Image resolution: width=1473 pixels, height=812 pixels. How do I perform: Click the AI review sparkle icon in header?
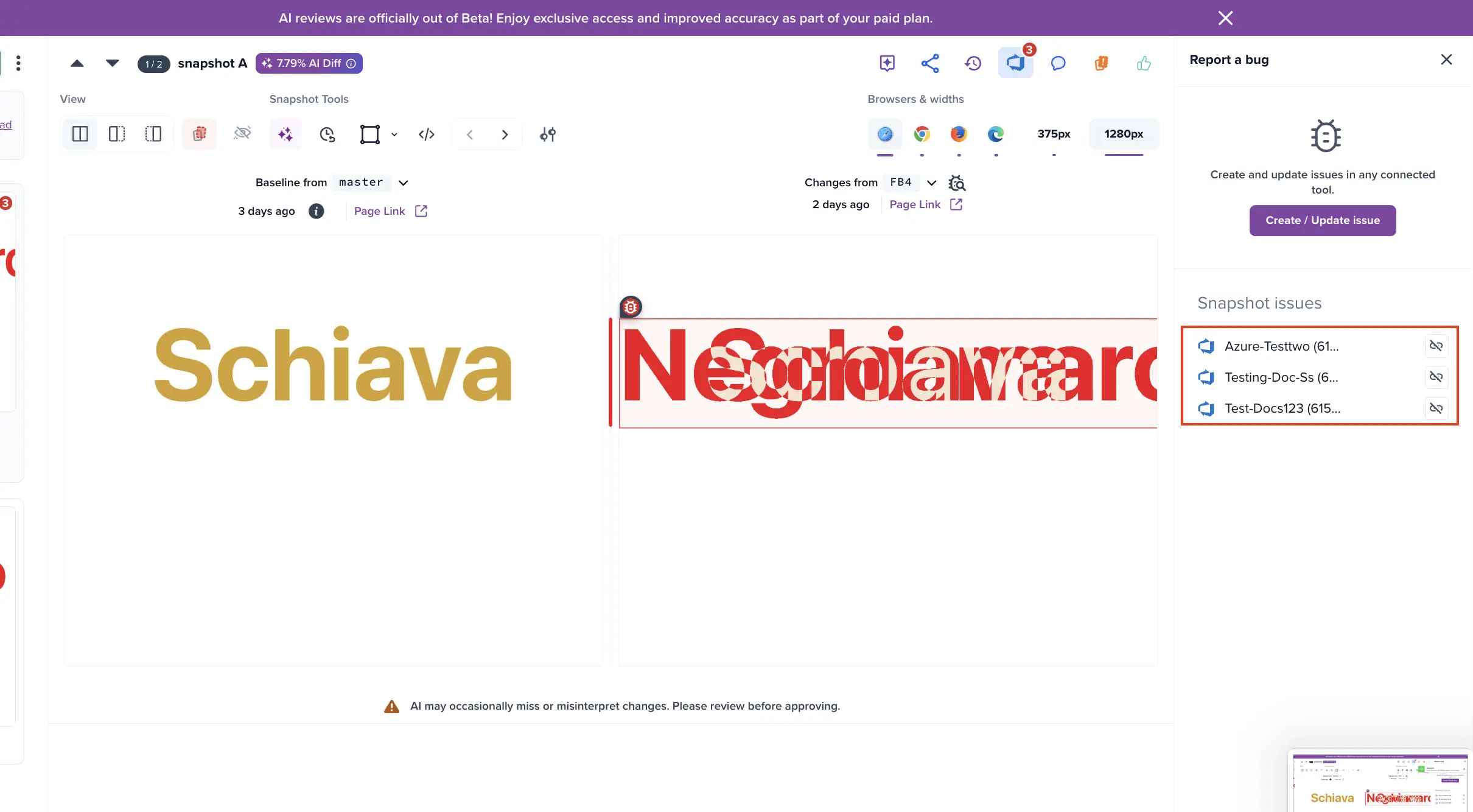[887, 63]
